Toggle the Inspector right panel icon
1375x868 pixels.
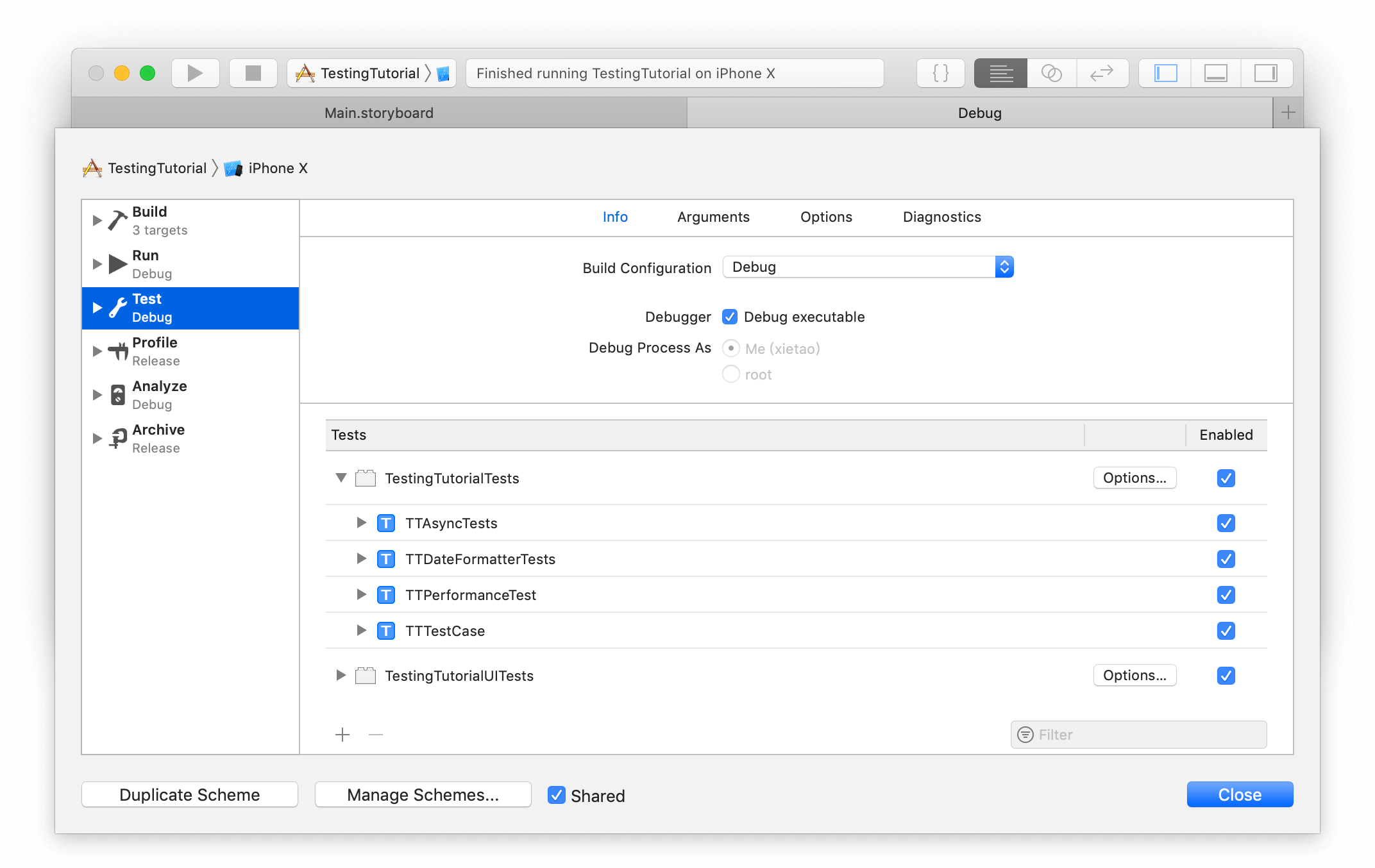click(1266, 73)
